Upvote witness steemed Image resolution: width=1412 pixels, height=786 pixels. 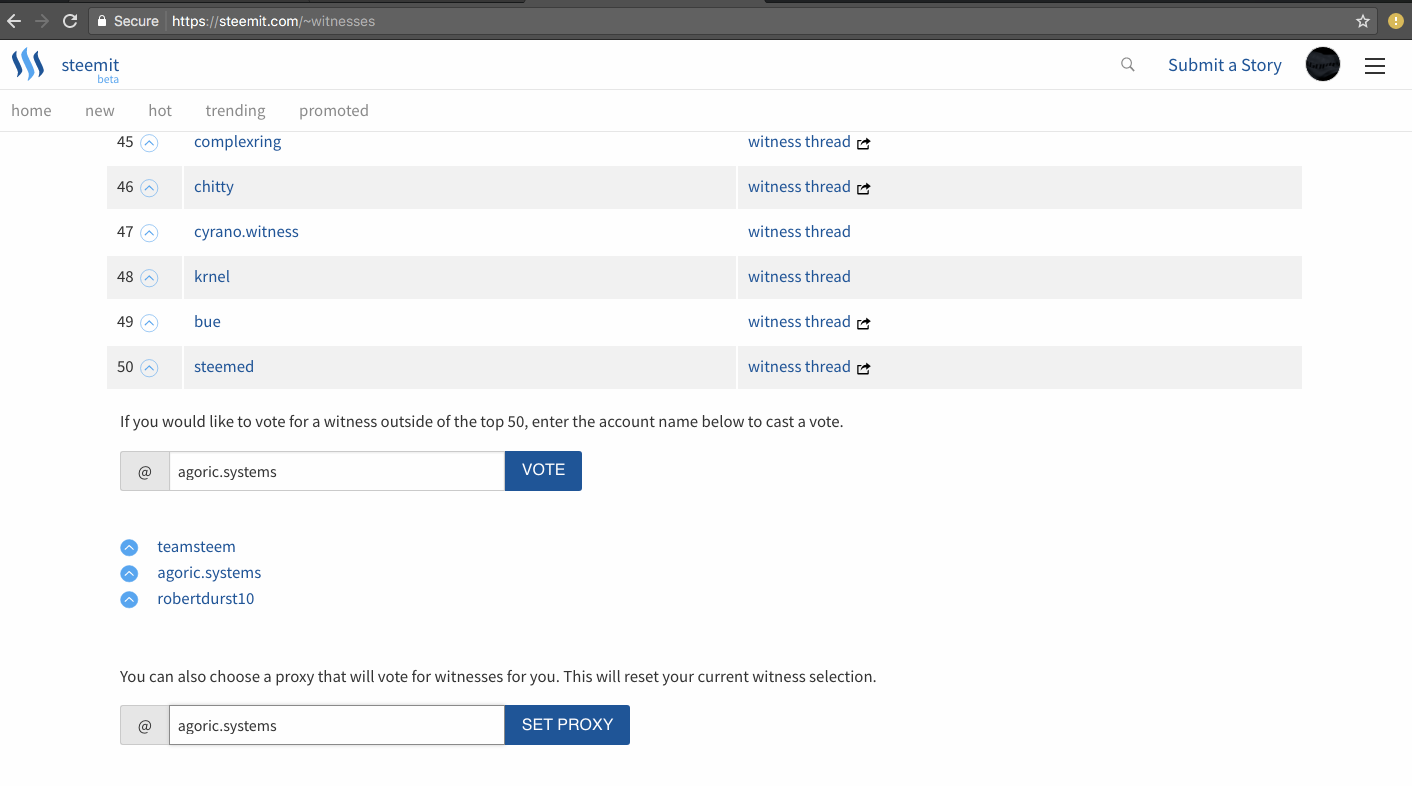[149, 368]
